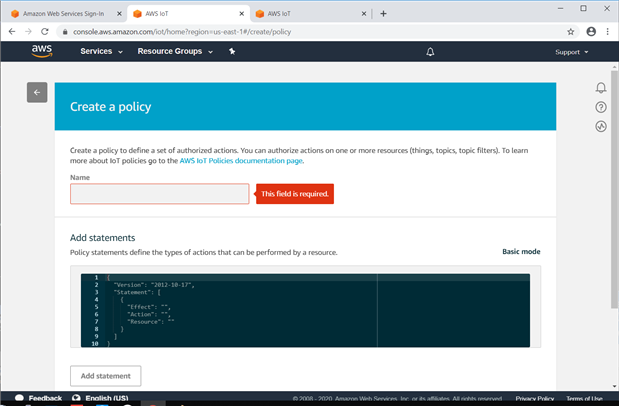Click the help question mark icon
This screenshot has width=619, height=406.
[601, 107]
